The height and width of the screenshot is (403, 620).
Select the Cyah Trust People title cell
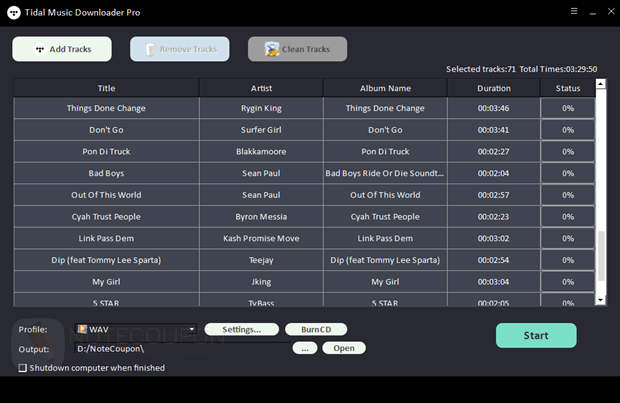106,217
